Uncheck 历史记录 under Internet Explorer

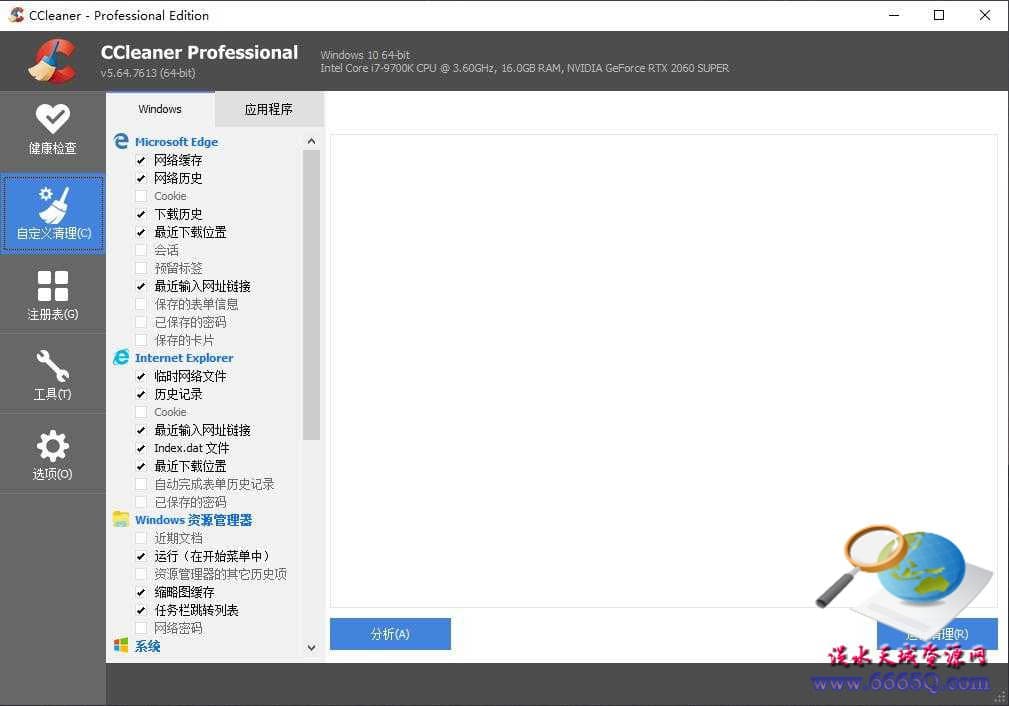[x=141, y=394]
